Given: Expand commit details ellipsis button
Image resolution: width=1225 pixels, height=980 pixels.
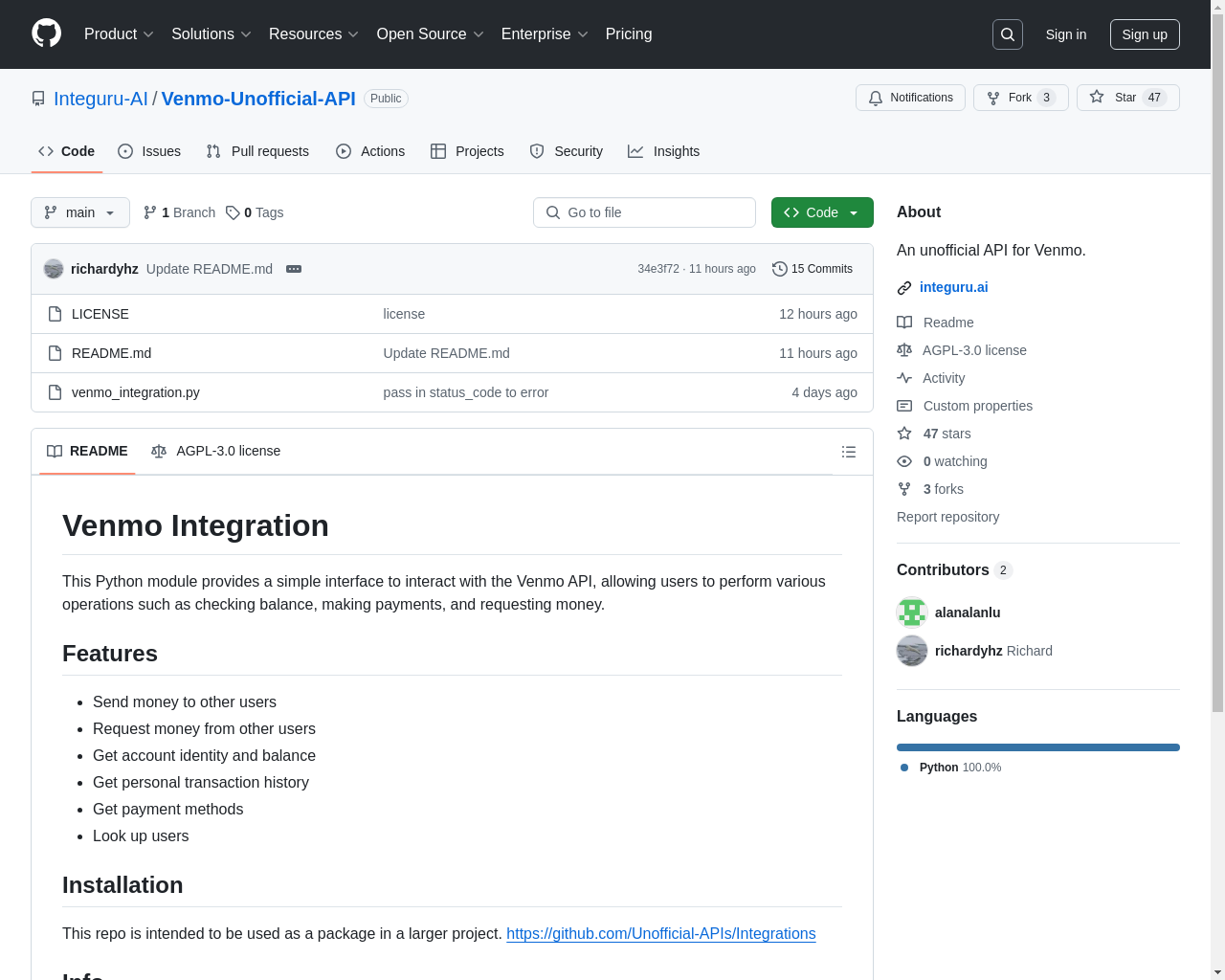Looking at the screenshot, I should 294,269.
